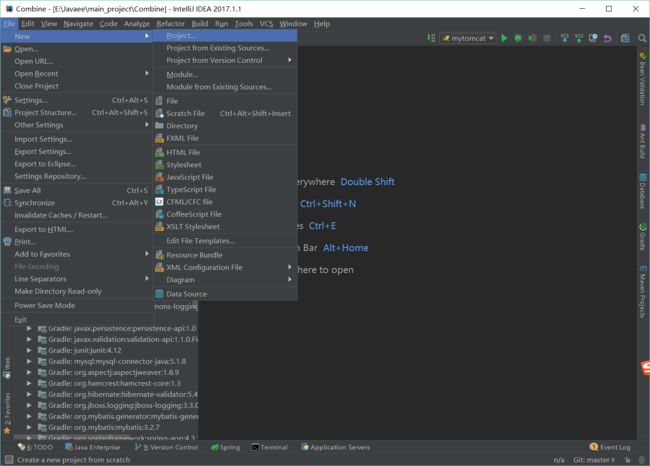Click Edit File Templates...
Viewport: 650px width, 466px height.
[x=225, y=241]
